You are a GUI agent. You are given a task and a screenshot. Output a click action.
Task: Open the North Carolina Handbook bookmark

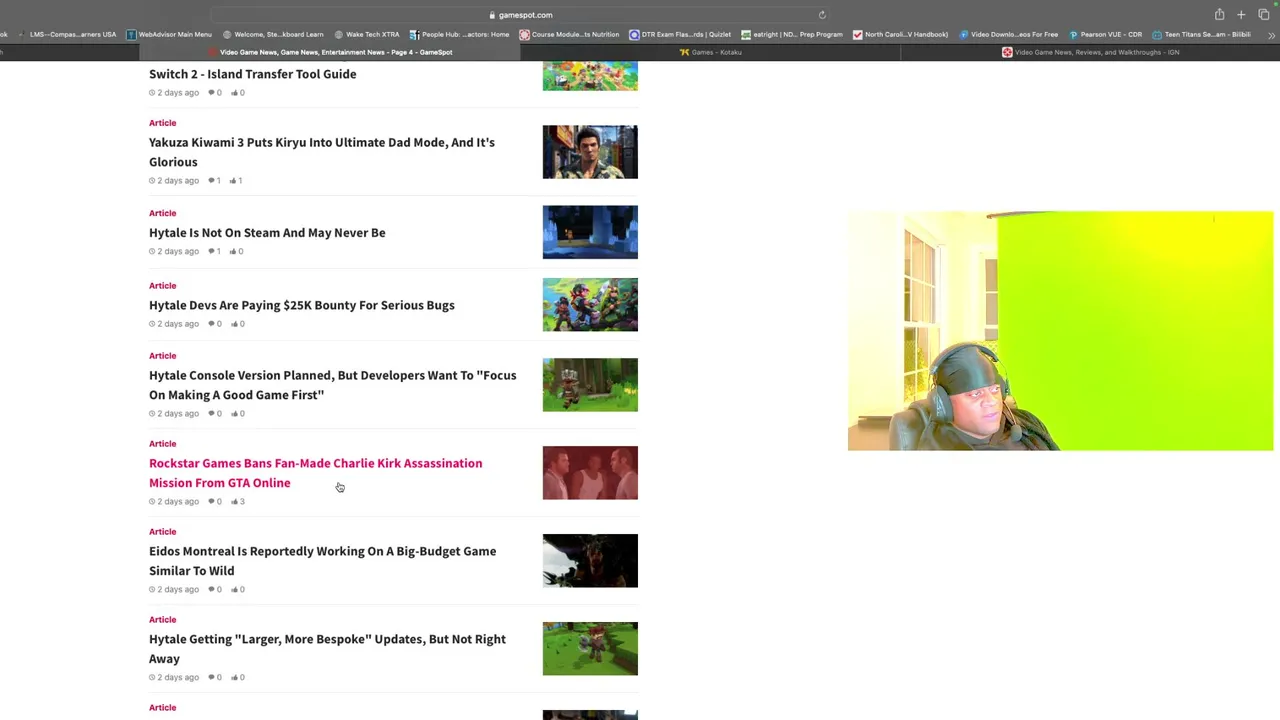pos(900,35)
